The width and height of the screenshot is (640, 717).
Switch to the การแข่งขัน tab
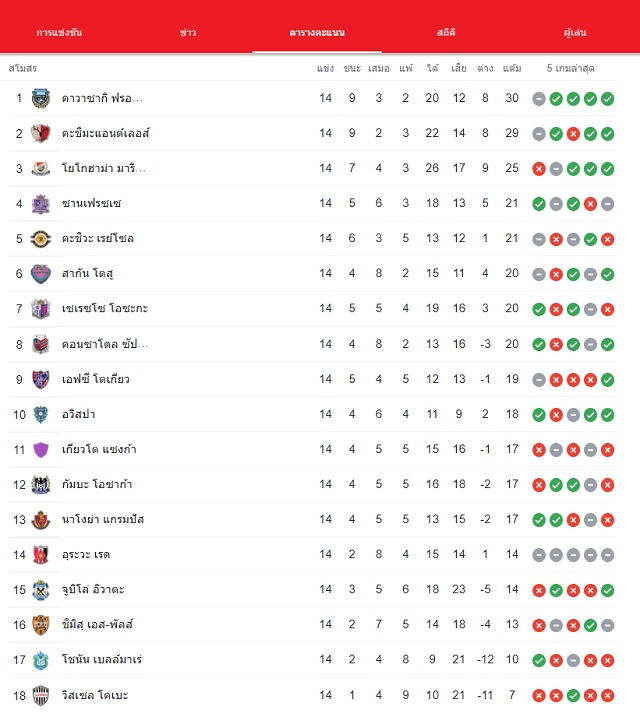tap(59, 32)
